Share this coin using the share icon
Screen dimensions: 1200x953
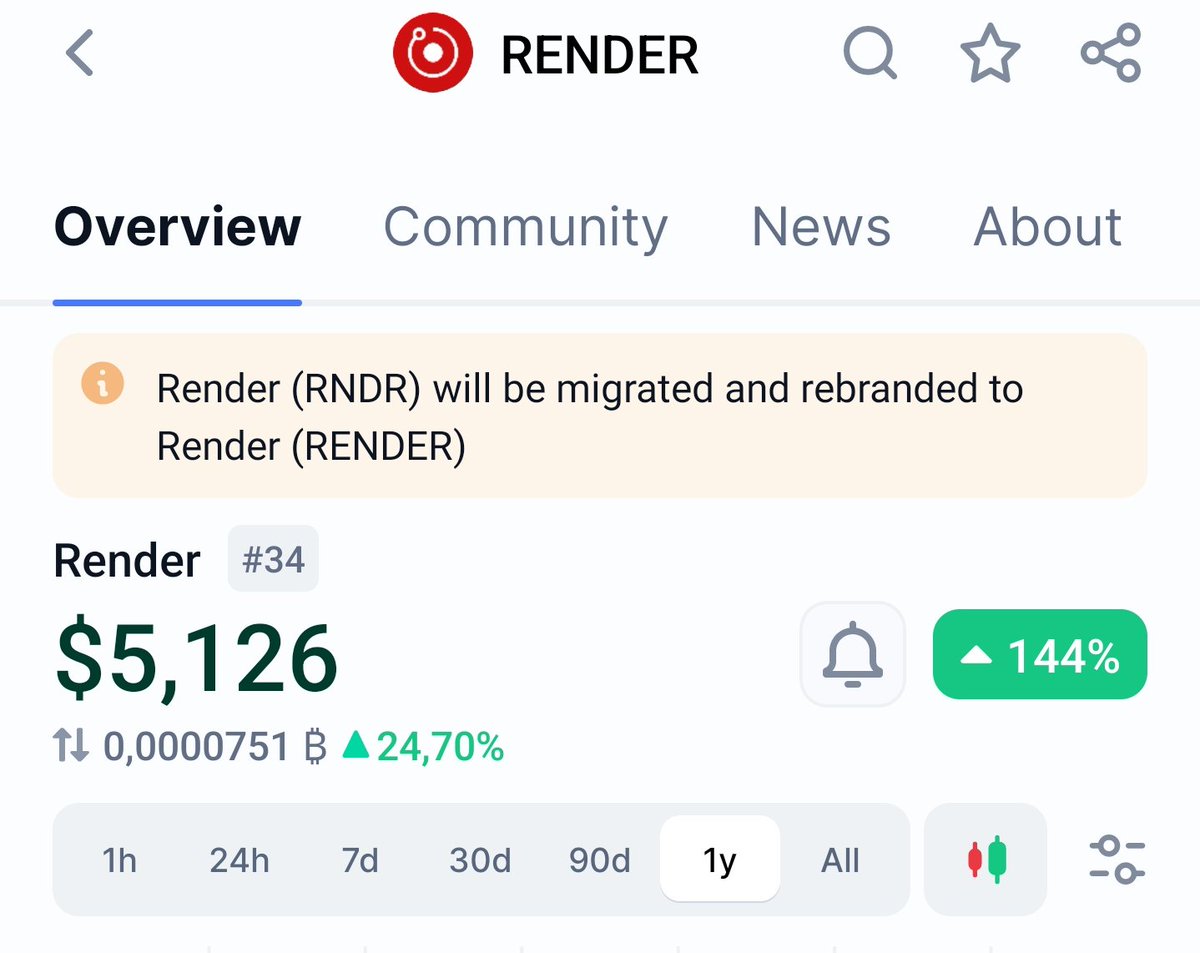click(1111, 53)
